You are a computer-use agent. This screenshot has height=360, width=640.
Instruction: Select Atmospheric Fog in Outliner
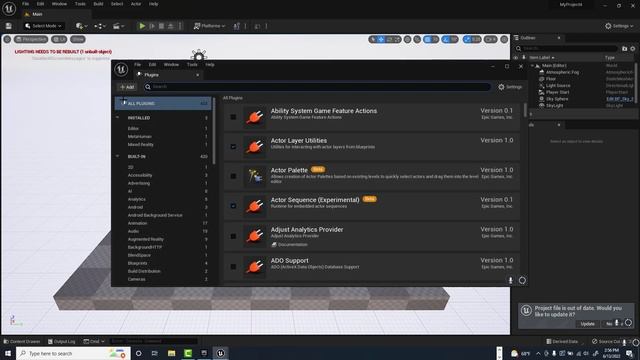point(562,72)
